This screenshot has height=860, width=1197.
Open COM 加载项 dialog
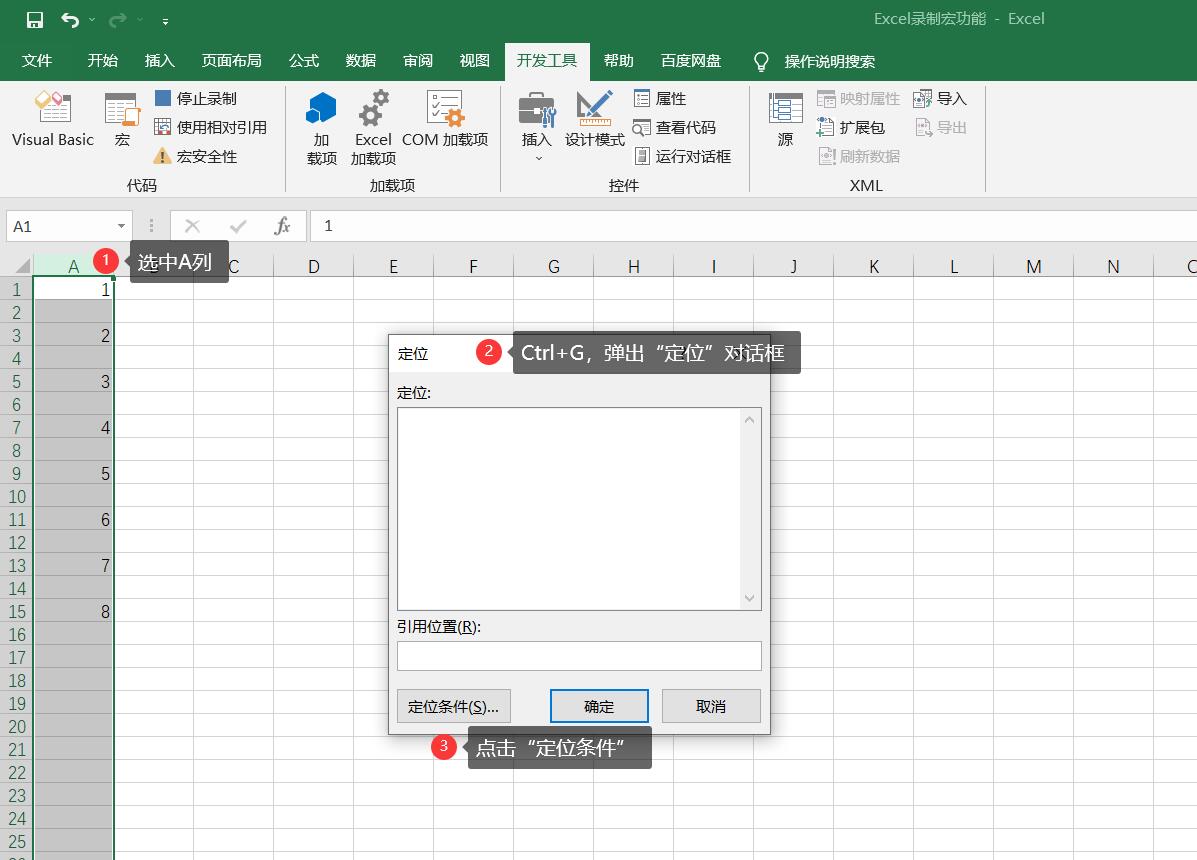(445, 118)
